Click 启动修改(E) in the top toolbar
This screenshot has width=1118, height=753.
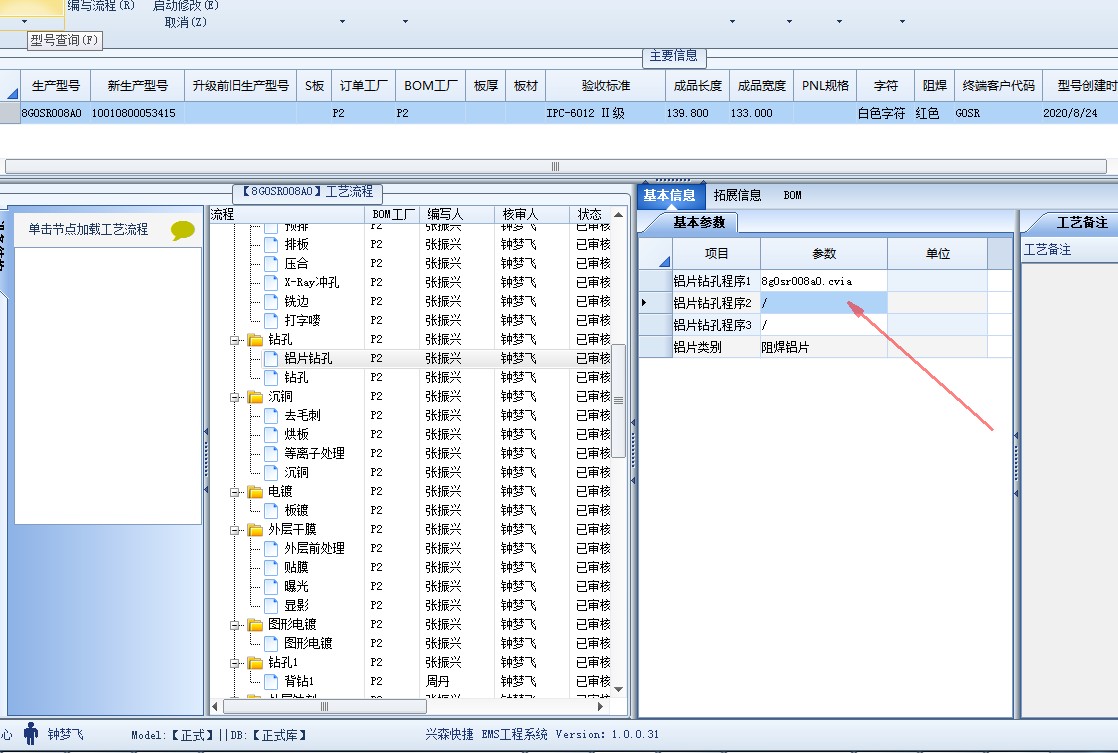[185, 6]
